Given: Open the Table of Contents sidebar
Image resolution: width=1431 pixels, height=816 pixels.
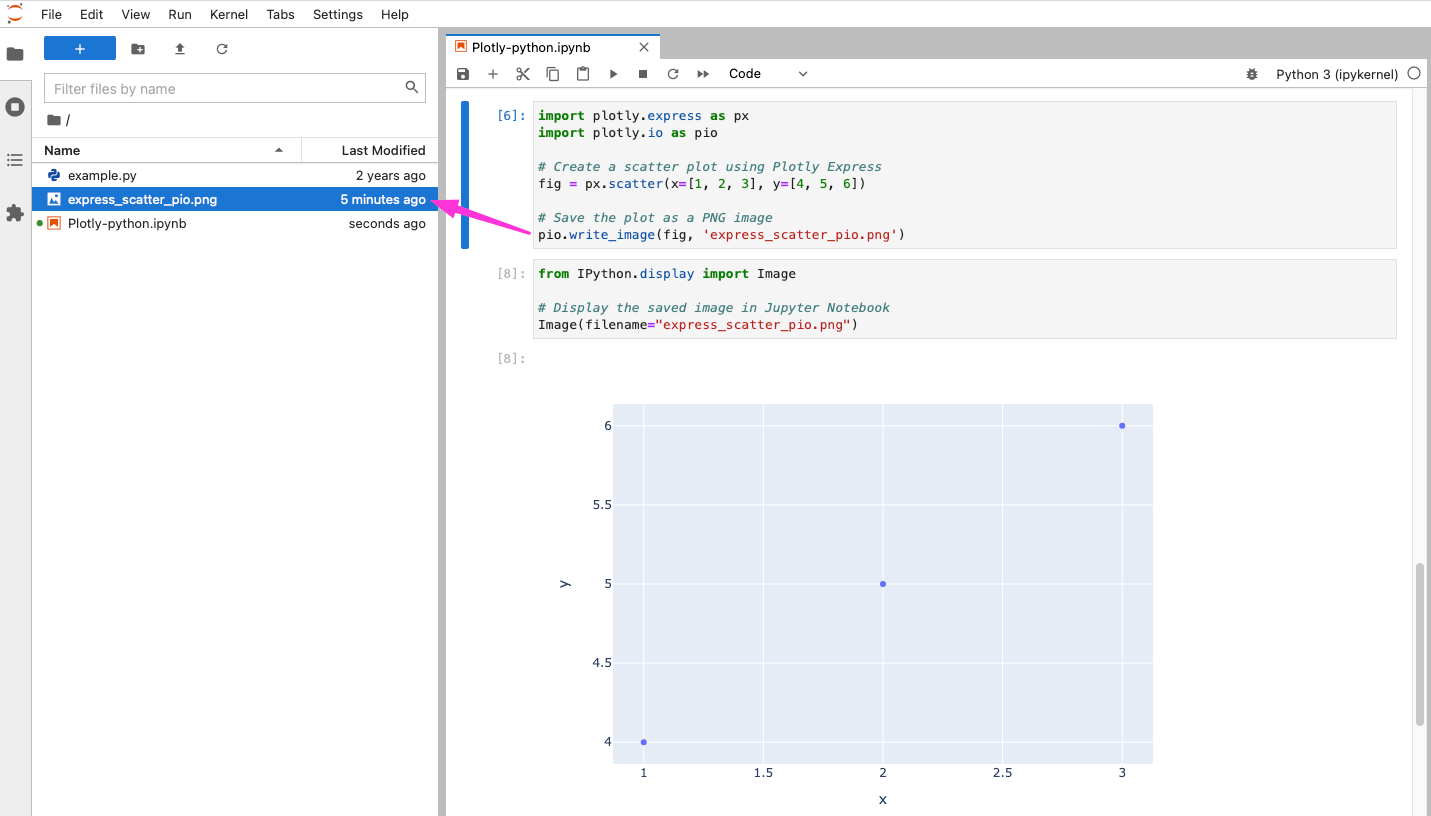Looking at the screenshot, I should click(x=15, y=160).
